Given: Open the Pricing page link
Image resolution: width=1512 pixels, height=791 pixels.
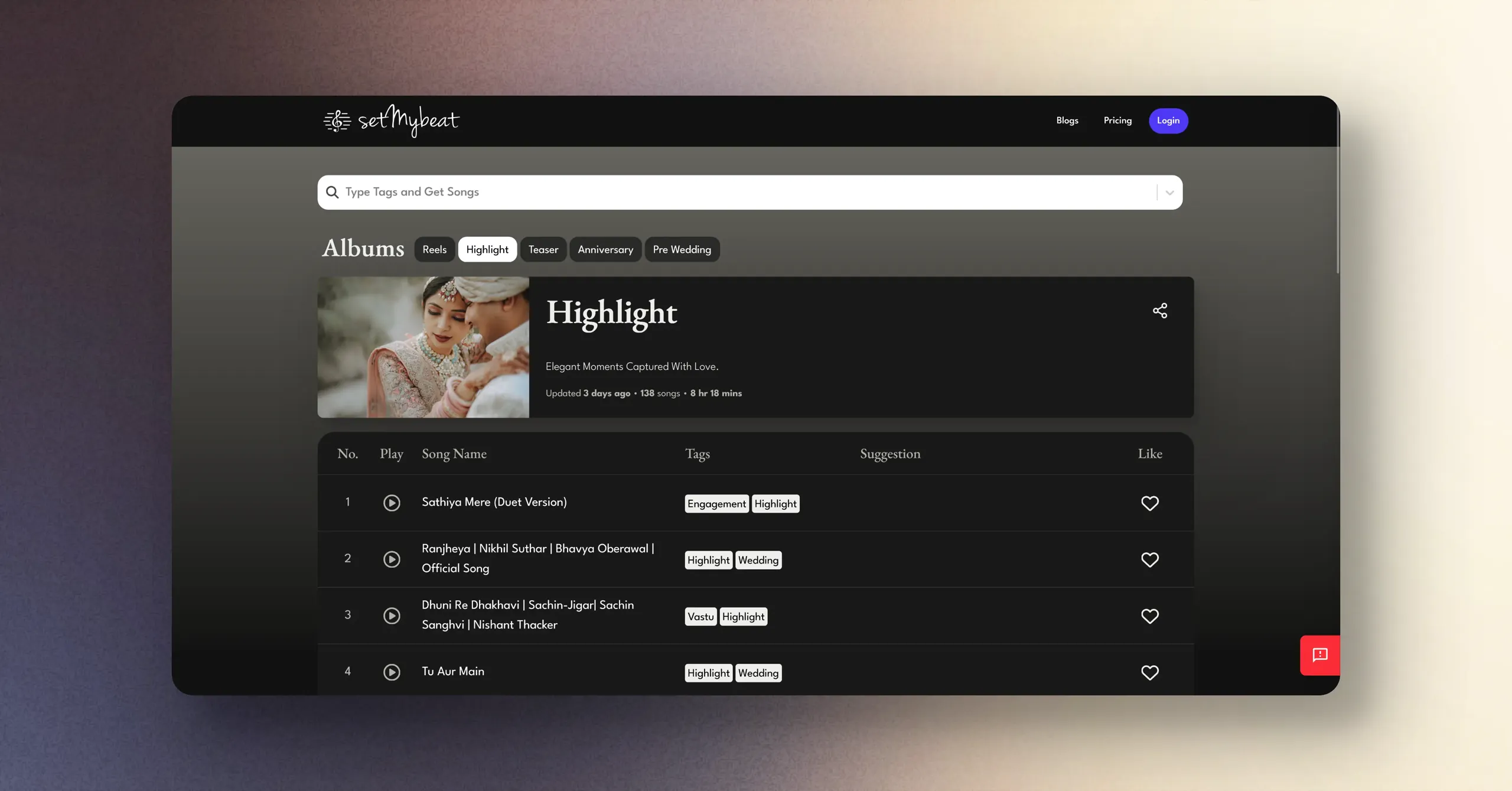Looking at the screenshot, I should point(1117,121).
